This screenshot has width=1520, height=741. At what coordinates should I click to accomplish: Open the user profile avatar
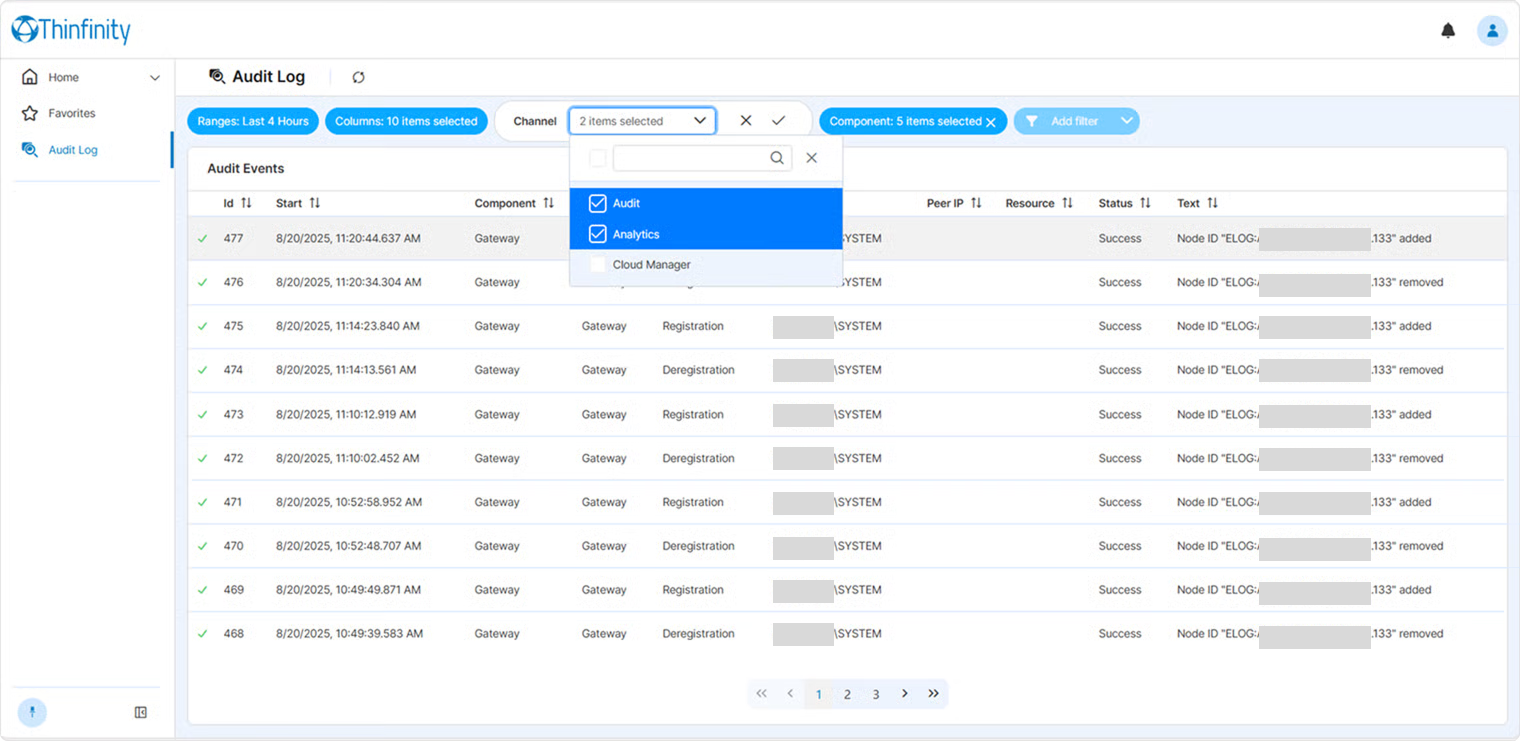click(x=1492, y=30)
